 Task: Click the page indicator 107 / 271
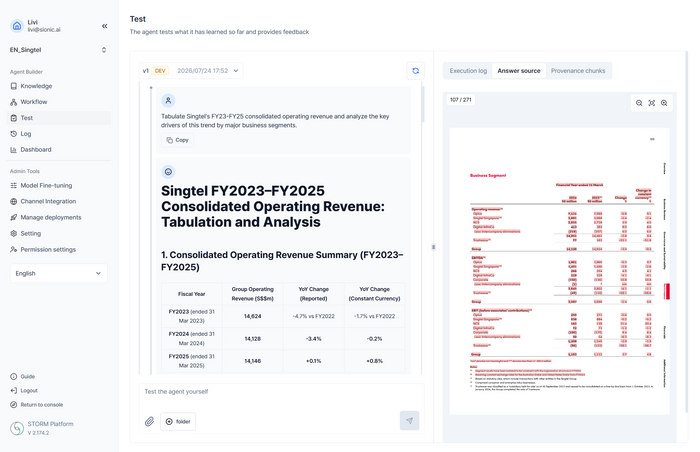(x=461, y=100)
